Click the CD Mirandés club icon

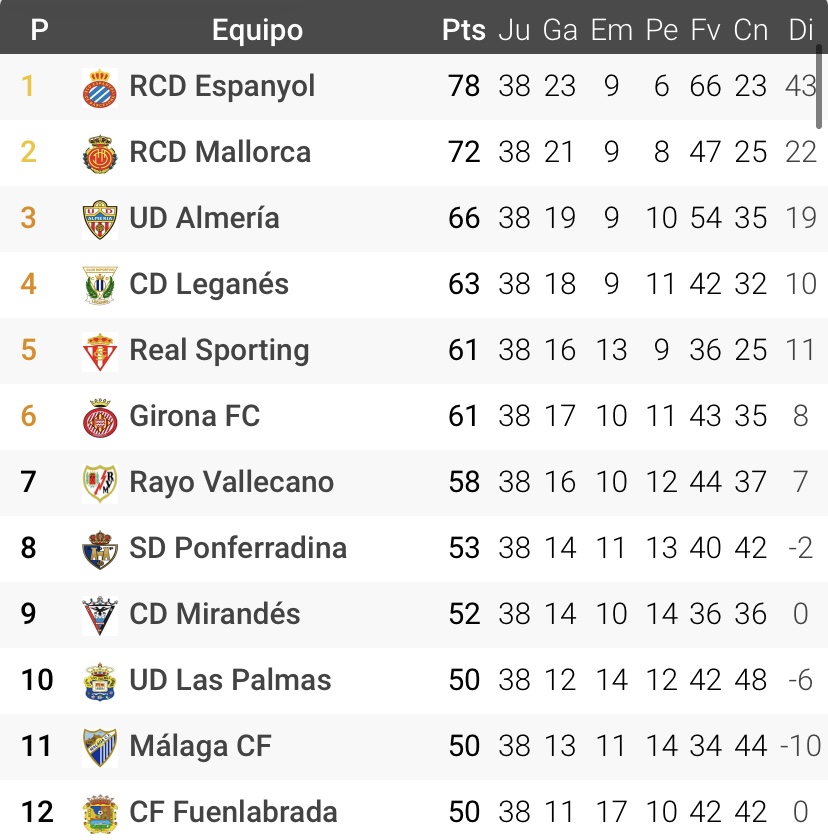(x=97, y=614)
